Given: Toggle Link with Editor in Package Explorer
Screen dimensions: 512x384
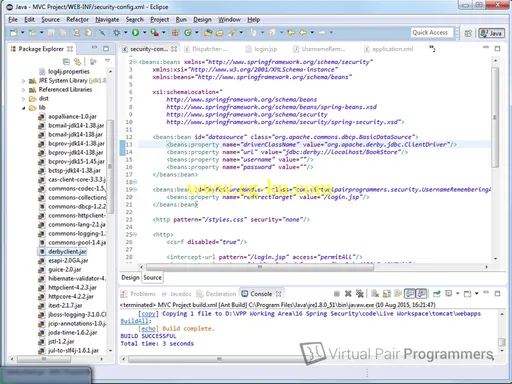Looking at the screenshot, I should pyautogui.click(x=77, y=61).
